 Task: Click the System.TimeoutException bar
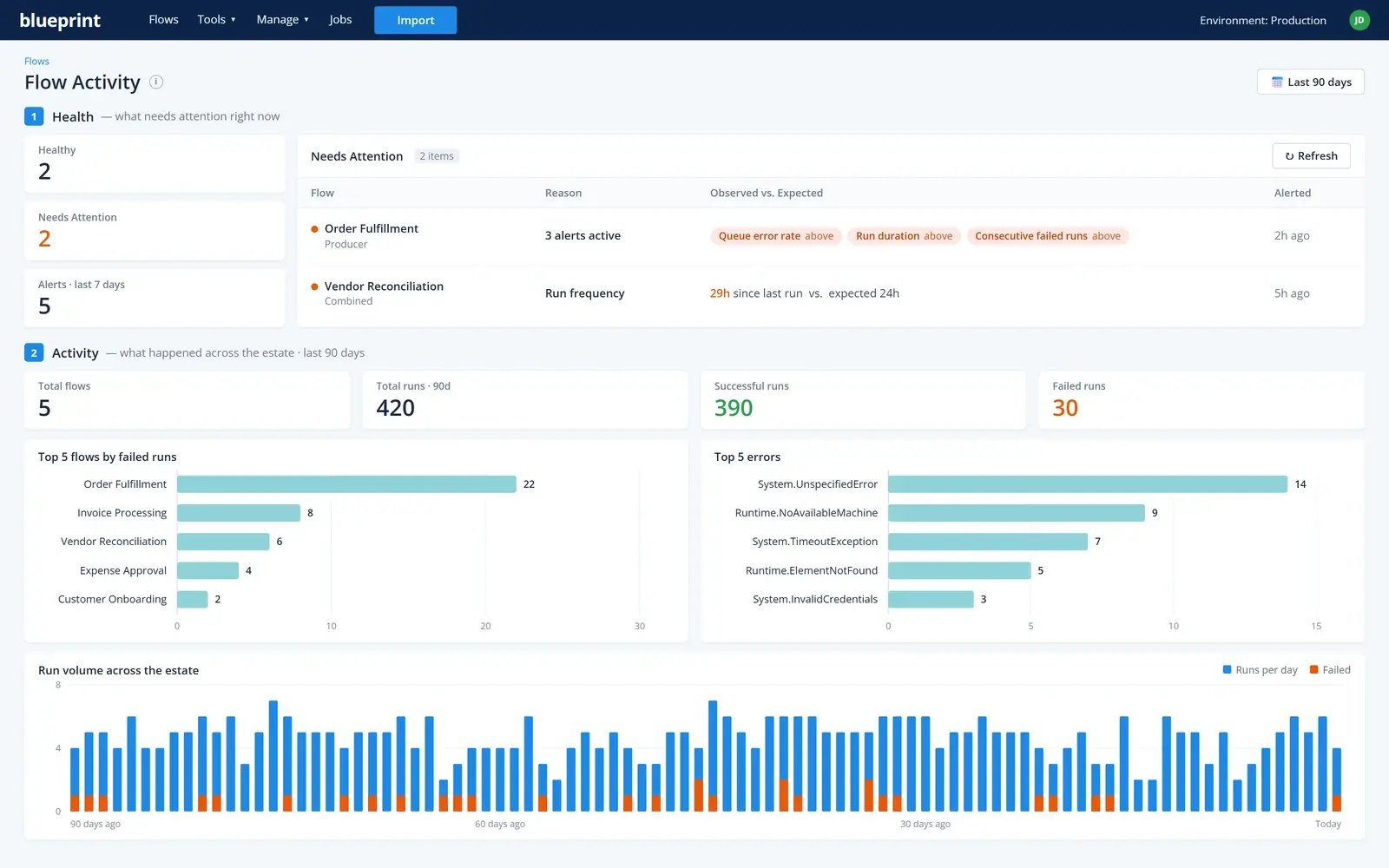coord(988,542)
